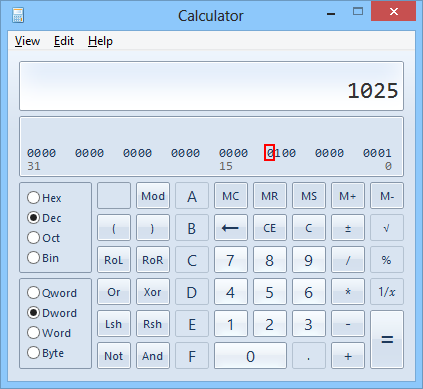This screenshot has height=389, width=423.
Task: Click the C clear button next to CE
Action: 309,228
